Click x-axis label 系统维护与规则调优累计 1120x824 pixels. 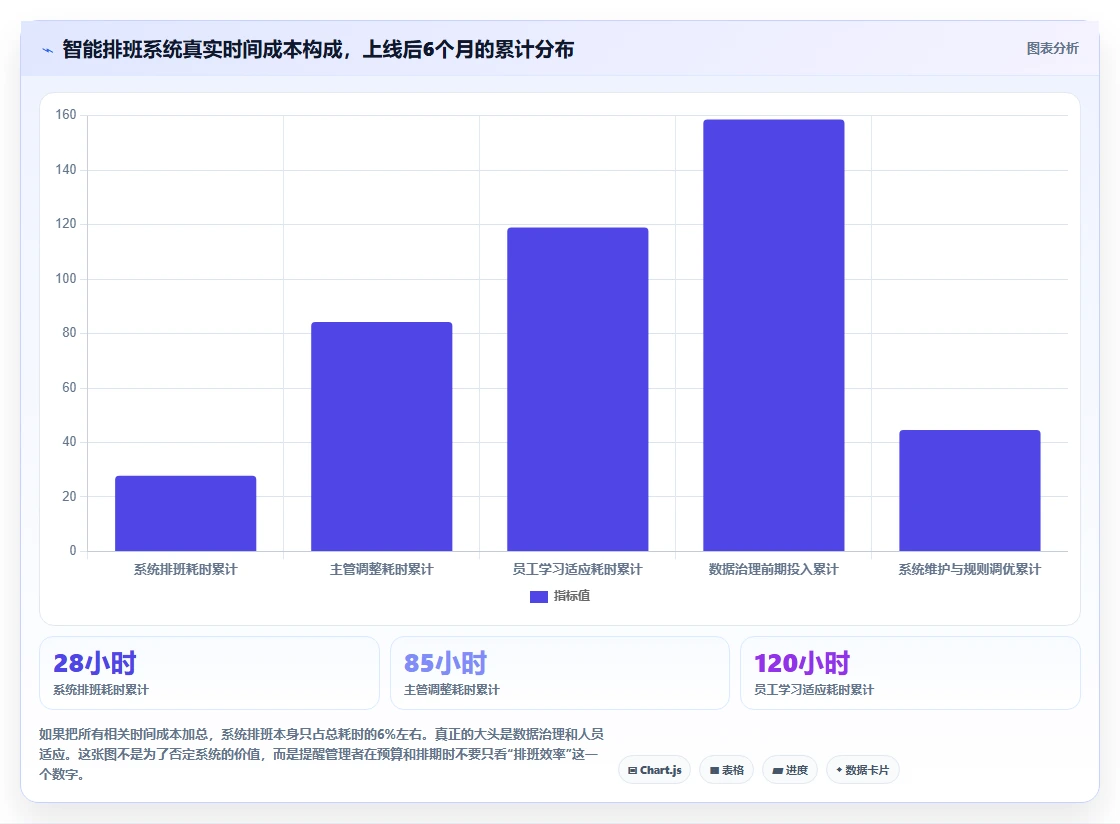pyautogui.click(x=970, y=569)
